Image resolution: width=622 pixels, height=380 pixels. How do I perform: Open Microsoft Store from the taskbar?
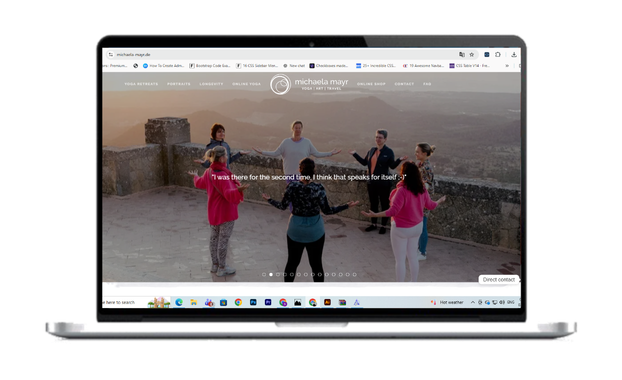pyautogui.click(x=223, y=302)
